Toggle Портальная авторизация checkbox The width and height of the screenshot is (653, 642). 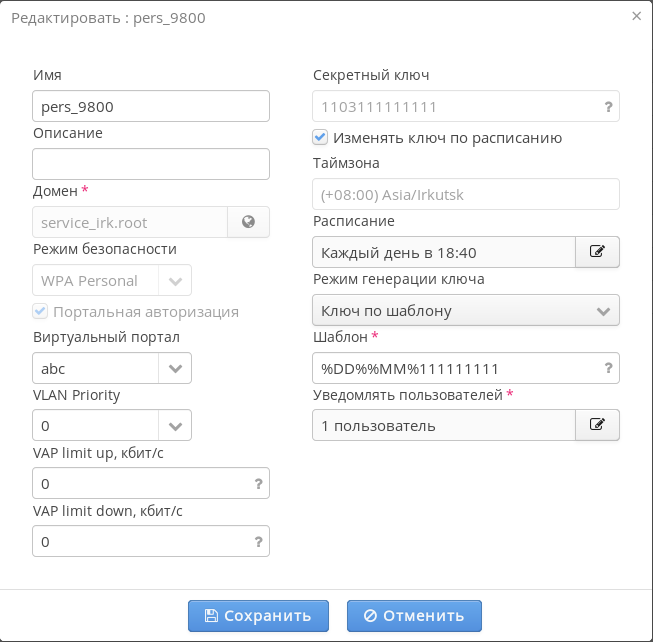(40, 311)
